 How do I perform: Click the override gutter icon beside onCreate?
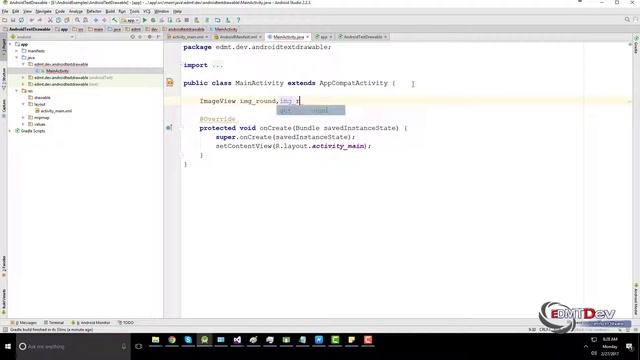tap(169, 128)
